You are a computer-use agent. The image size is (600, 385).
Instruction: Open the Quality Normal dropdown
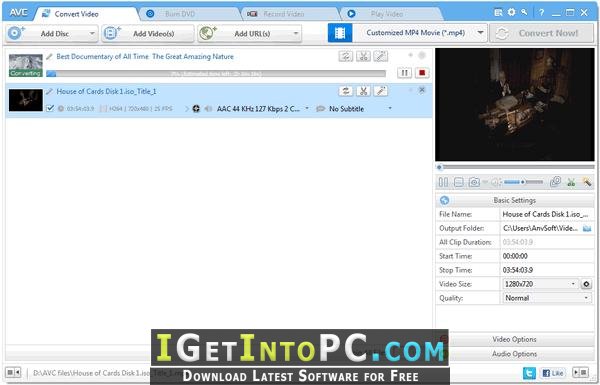(546, 298)
